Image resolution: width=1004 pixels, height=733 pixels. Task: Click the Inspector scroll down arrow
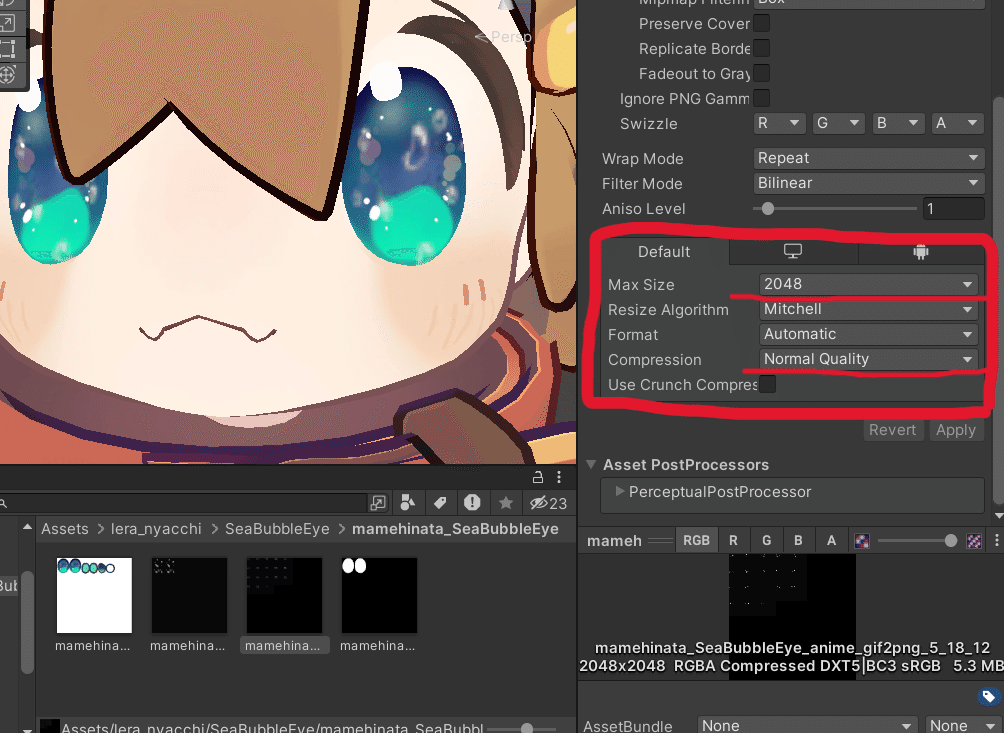click(x=998, y=515)
